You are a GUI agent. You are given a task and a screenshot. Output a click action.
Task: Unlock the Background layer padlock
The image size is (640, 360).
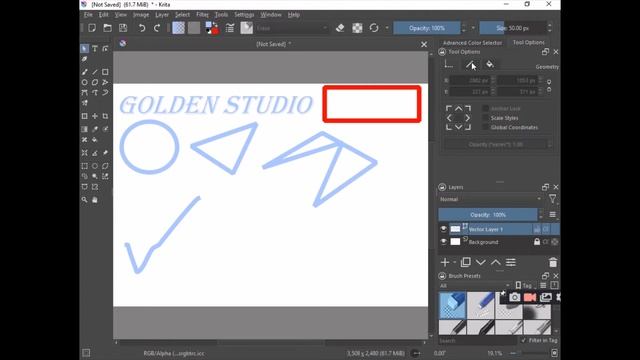[537, 242]
